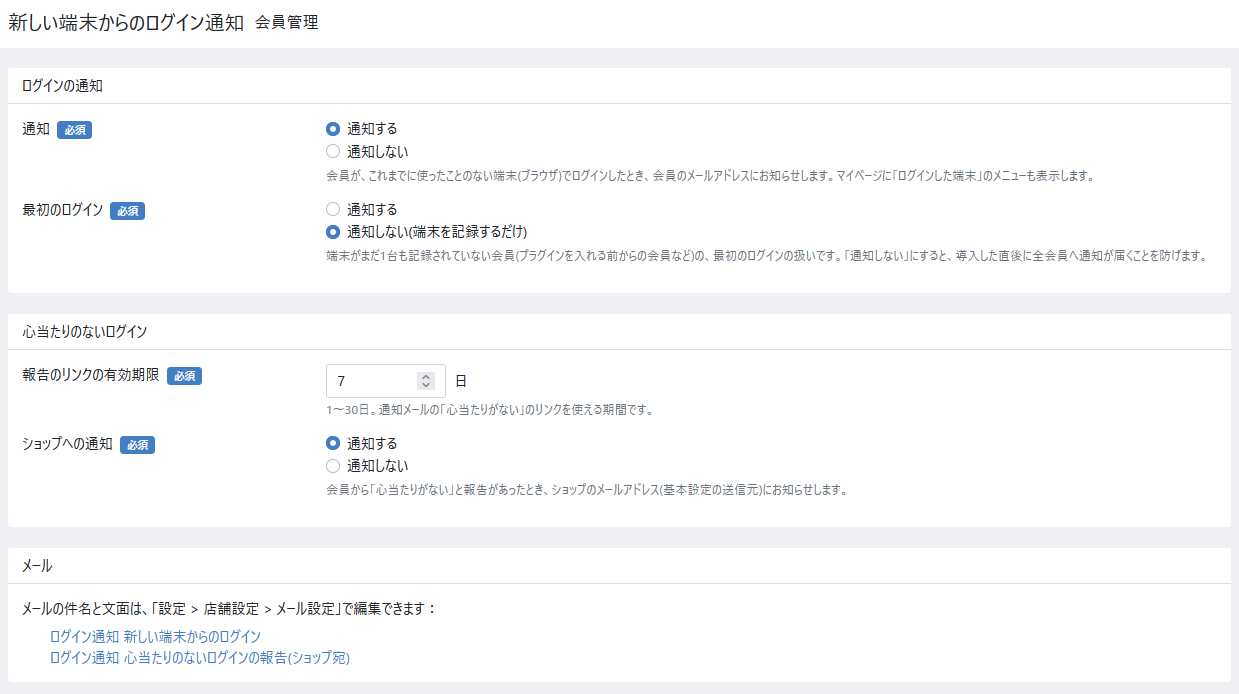The height and width of the screenshot is (694, 1239).
Task: Click the メールの件名と文面は description text
Action: pyautogui.click(x=230, y=609)
